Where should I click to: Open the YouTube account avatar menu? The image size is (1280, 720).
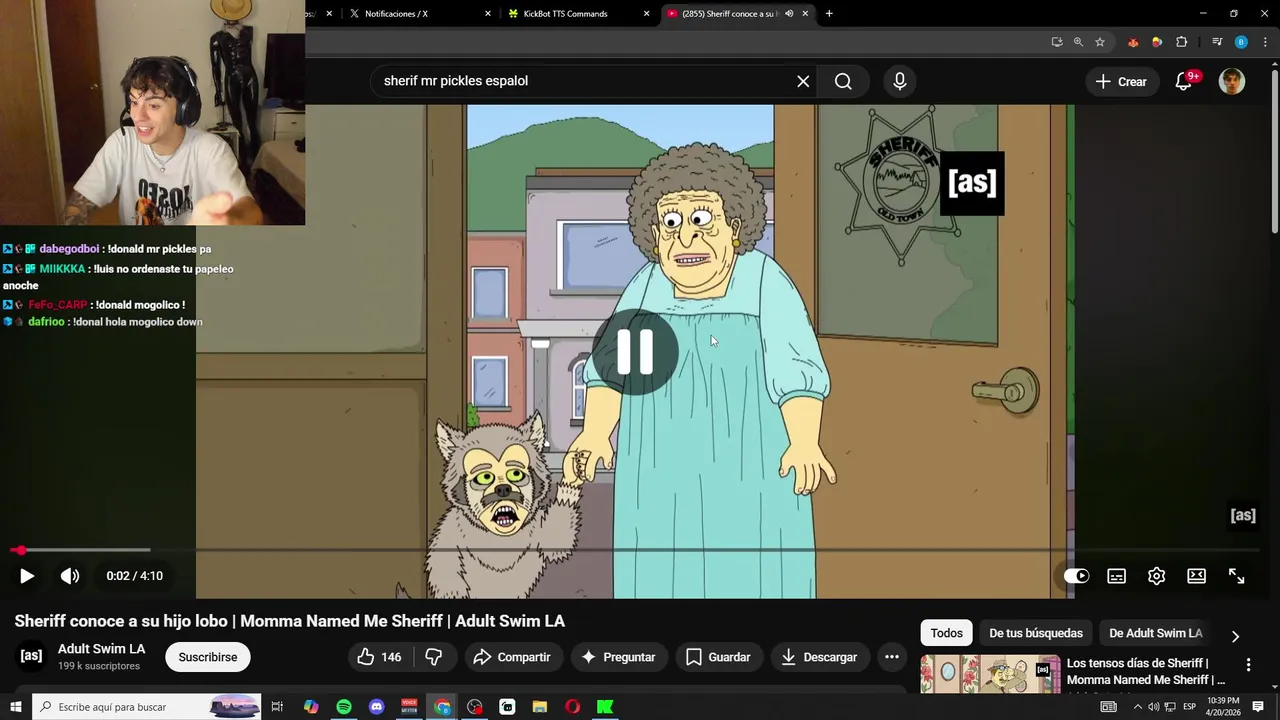1232,82
